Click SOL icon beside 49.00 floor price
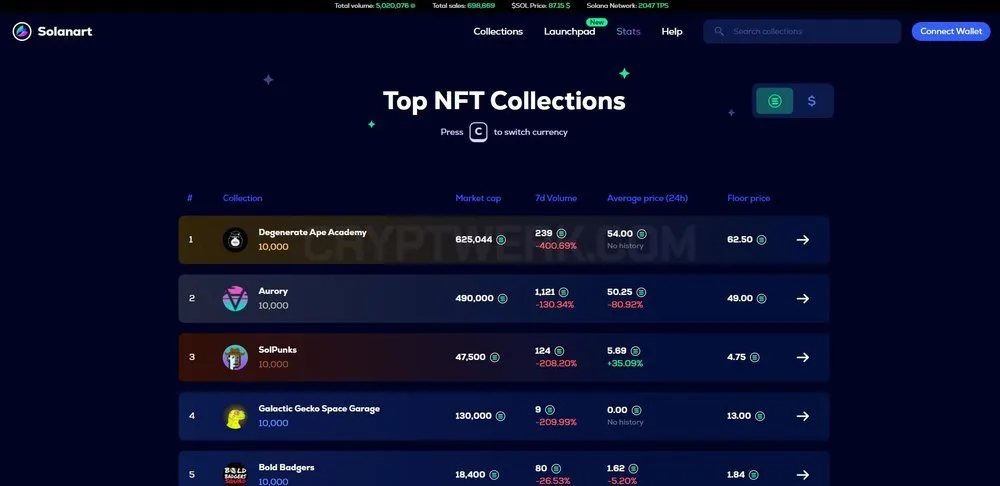The height and width of the screenshot is (486, 1000). point(761,298)
